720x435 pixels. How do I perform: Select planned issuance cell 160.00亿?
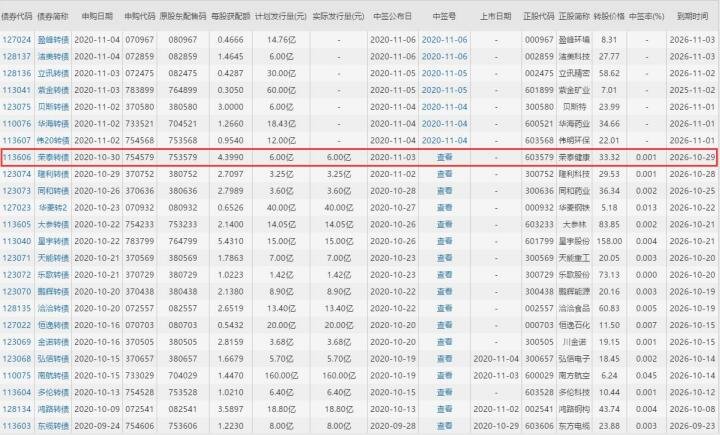coord(281,376)
